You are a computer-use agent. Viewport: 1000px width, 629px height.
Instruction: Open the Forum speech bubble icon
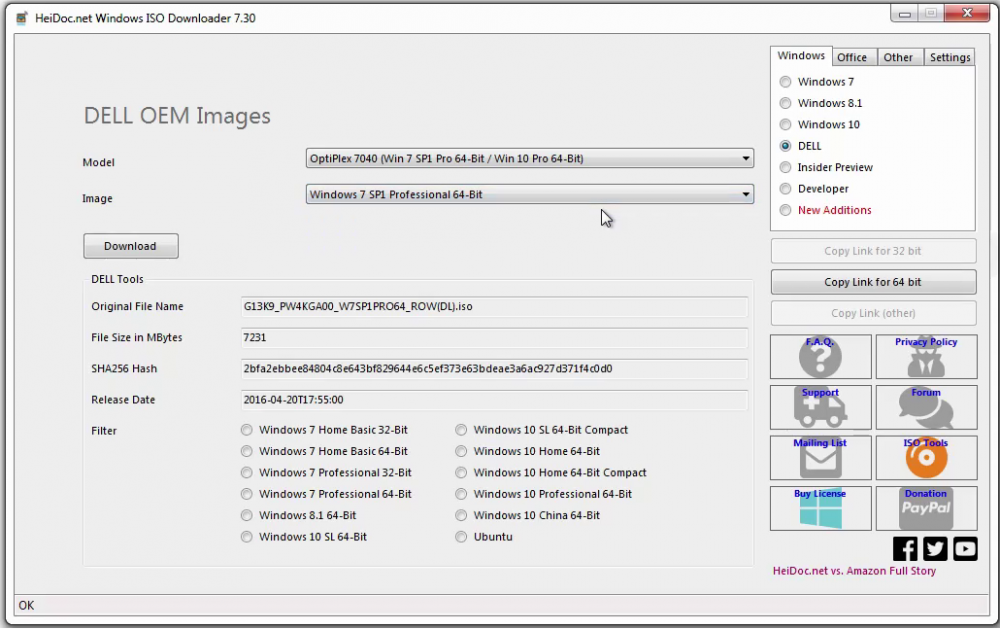click(925, 407)
